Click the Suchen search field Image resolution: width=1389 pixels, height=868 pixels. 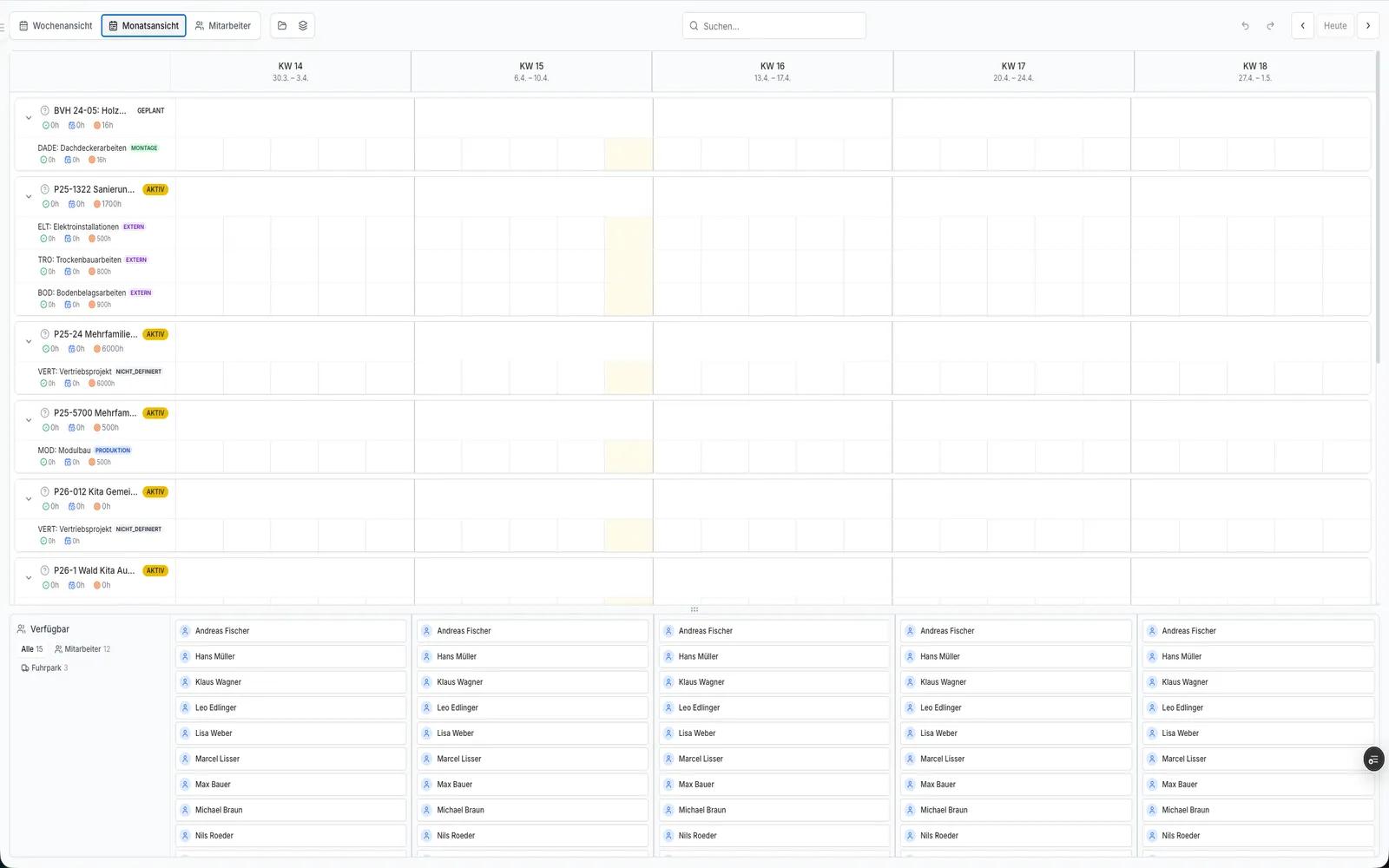(x=774, y=26)
